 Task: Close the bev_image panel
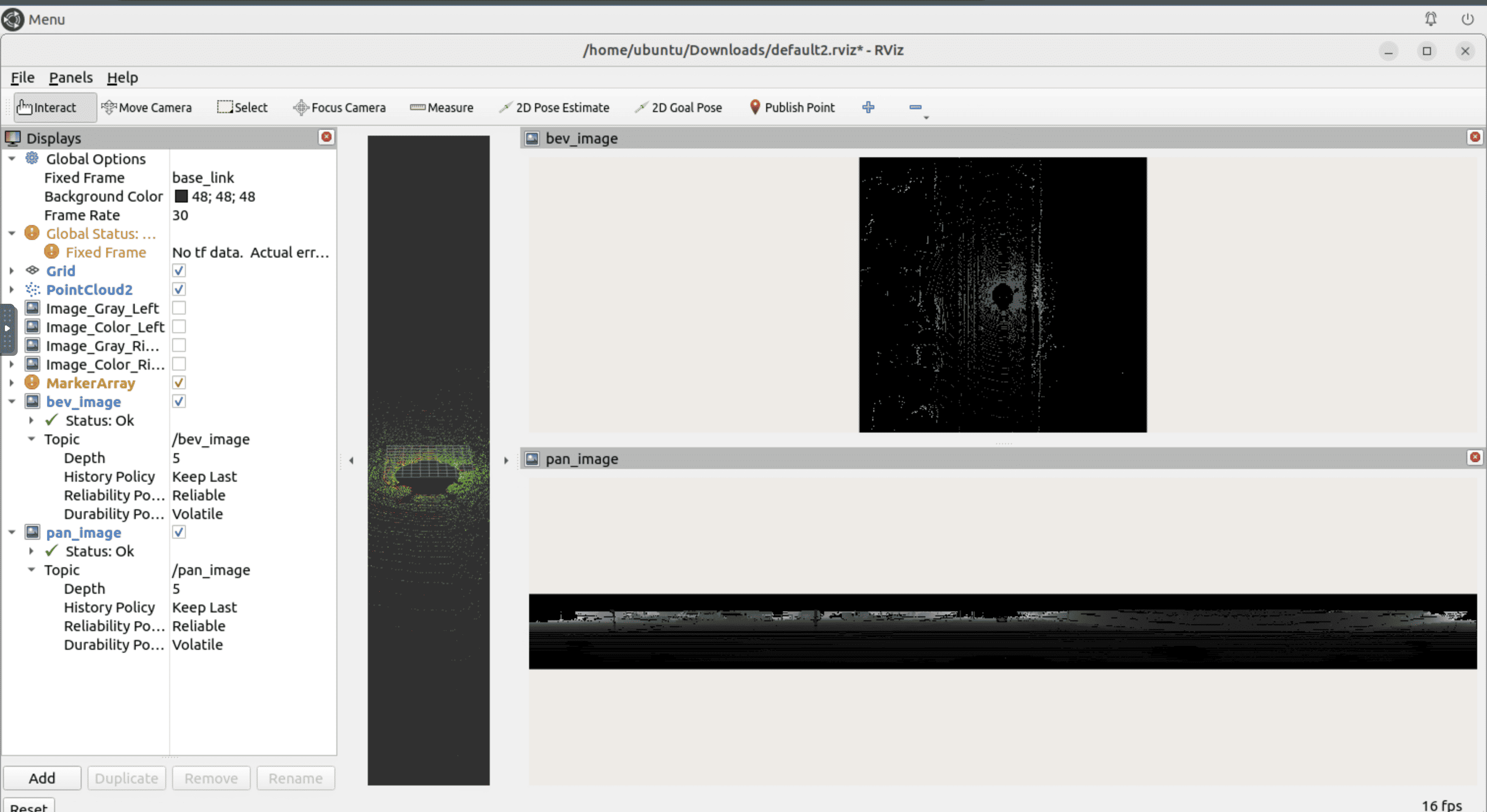[x=1475, y=137]
